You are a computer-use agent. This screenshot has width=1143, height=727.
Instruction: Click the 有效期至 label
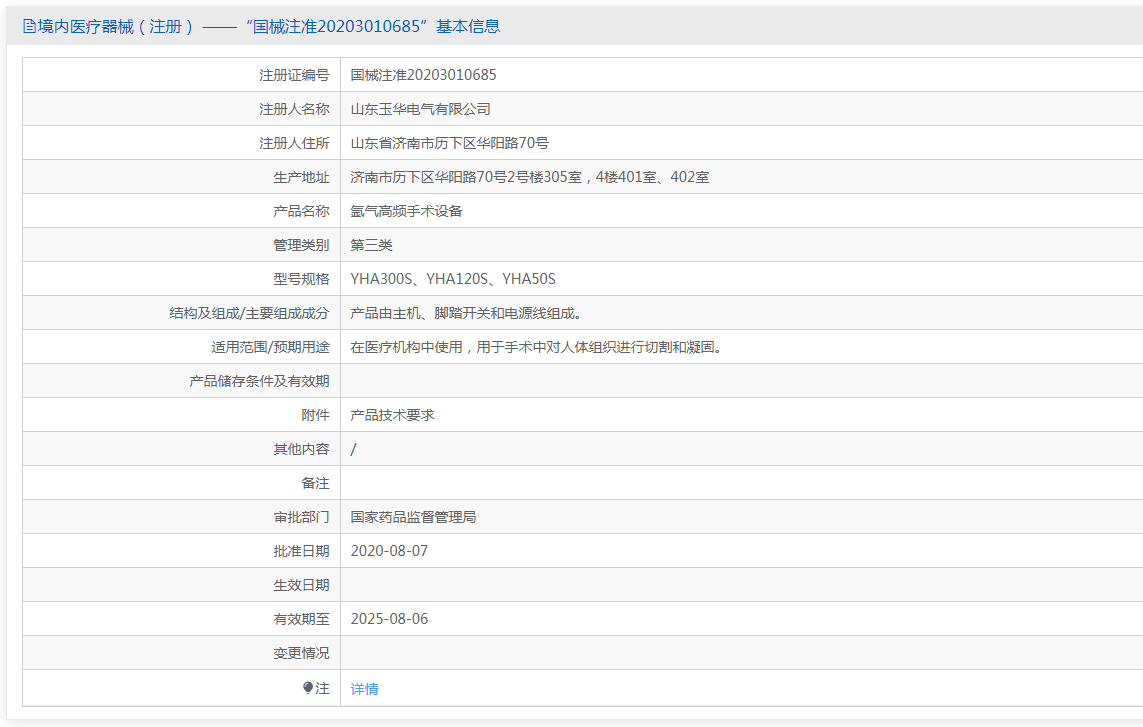301,619
